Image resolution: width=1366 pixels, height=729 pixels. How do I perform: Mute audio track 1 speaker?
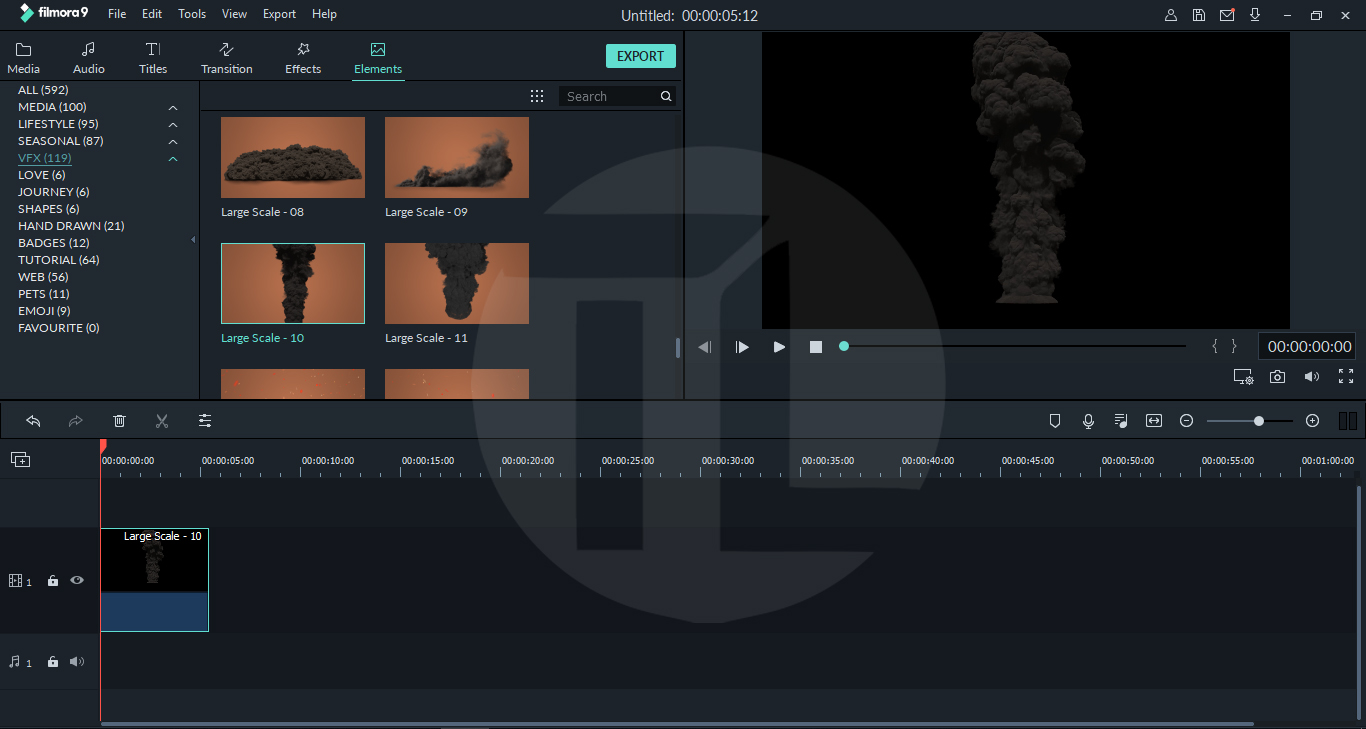[77, 662]
